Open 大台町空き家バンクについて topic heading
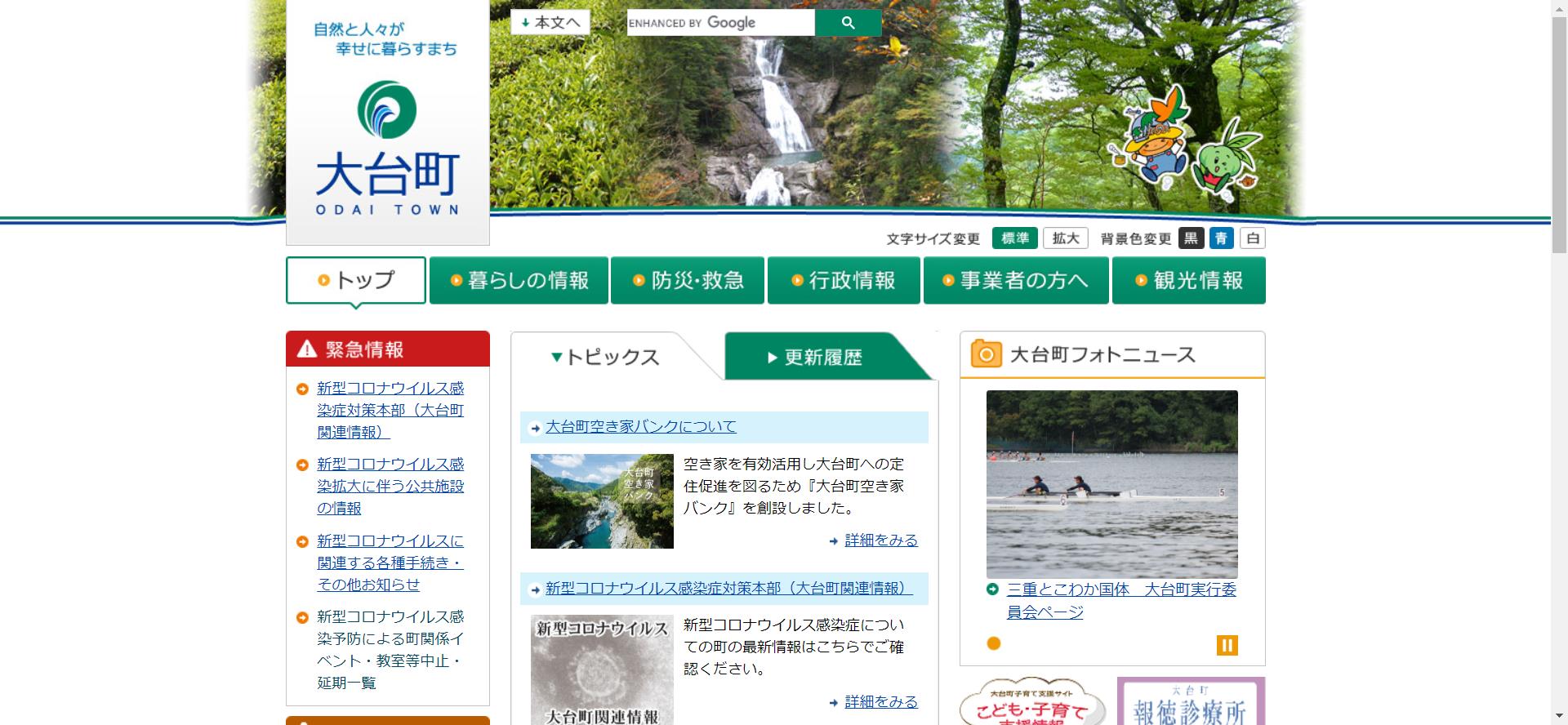1568x725 pixels. pyautogui.click(x=641, y=426)
